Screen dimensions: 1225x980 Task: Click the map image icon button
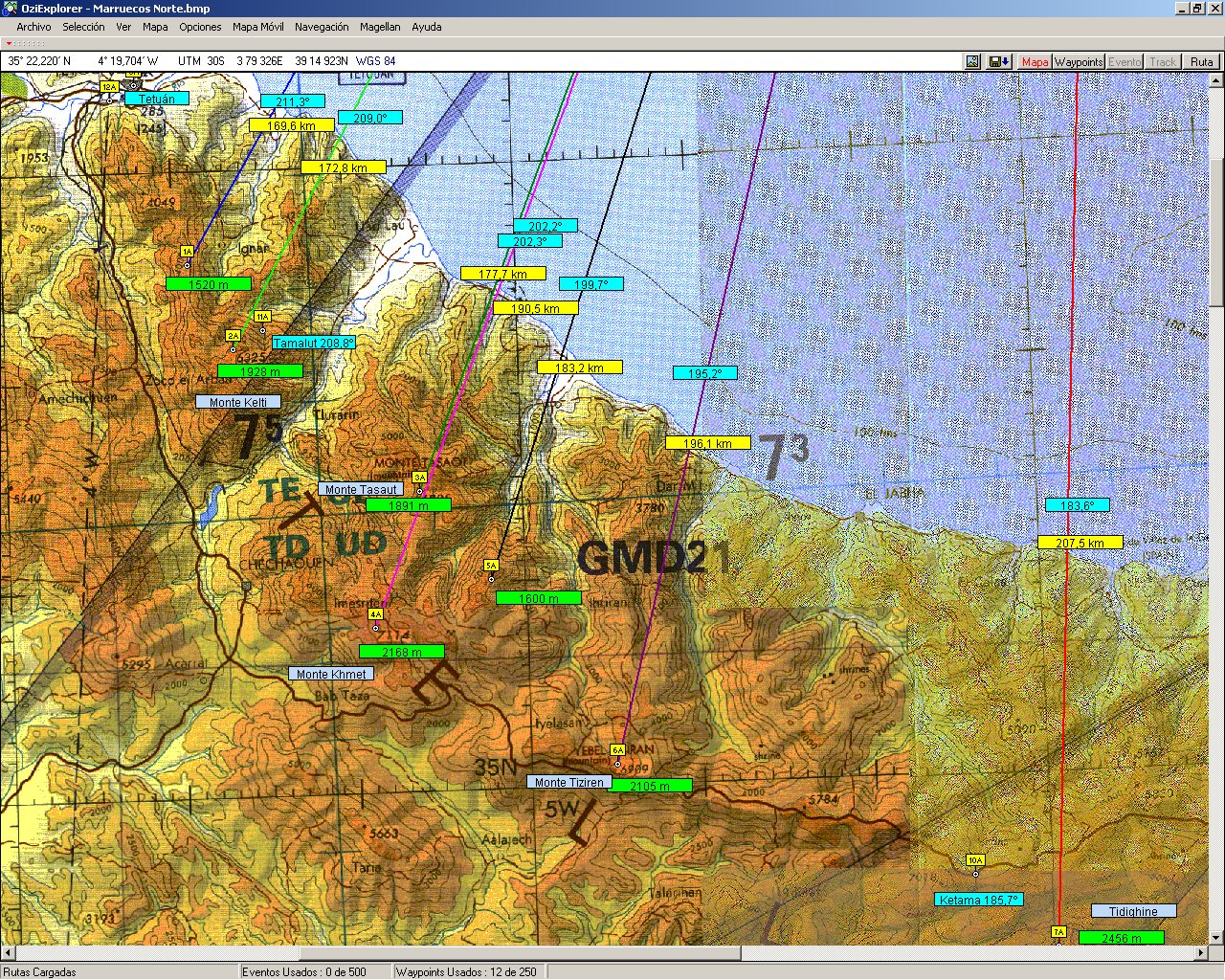point(972,61)
